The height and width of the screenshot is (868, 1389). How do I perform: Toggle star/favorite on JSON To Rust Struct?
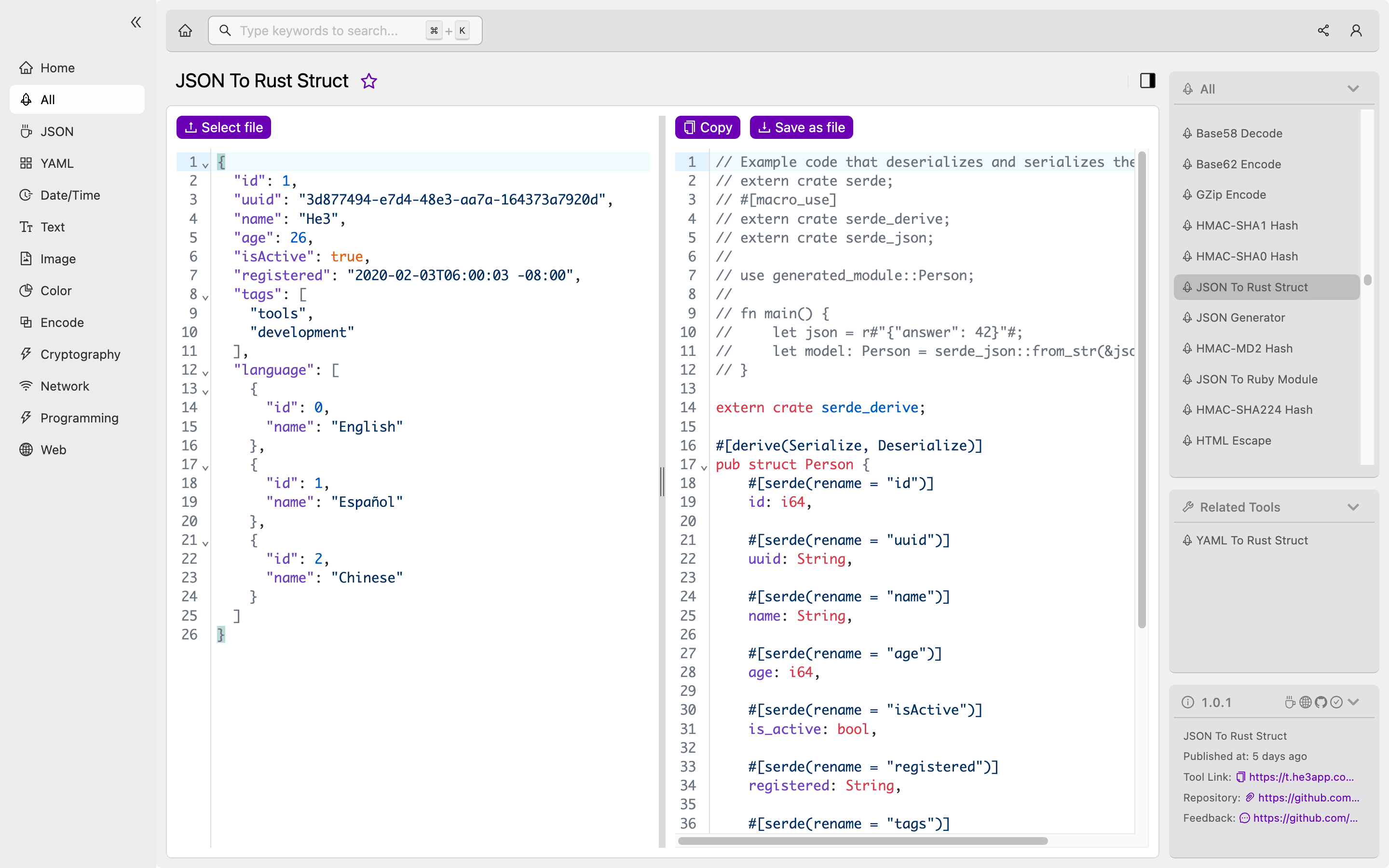370,82
